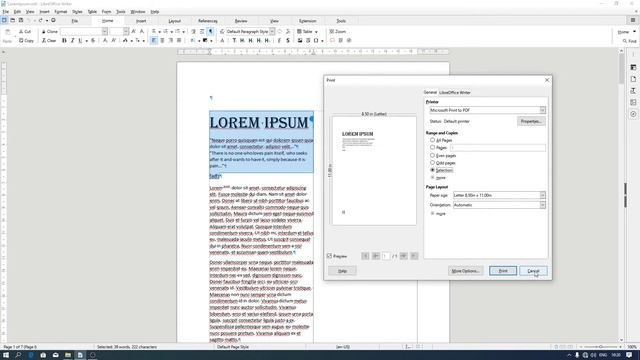Screen dimensions: 640x360
Task: Click the Bold formatting icon
Action: click(64, 40)
